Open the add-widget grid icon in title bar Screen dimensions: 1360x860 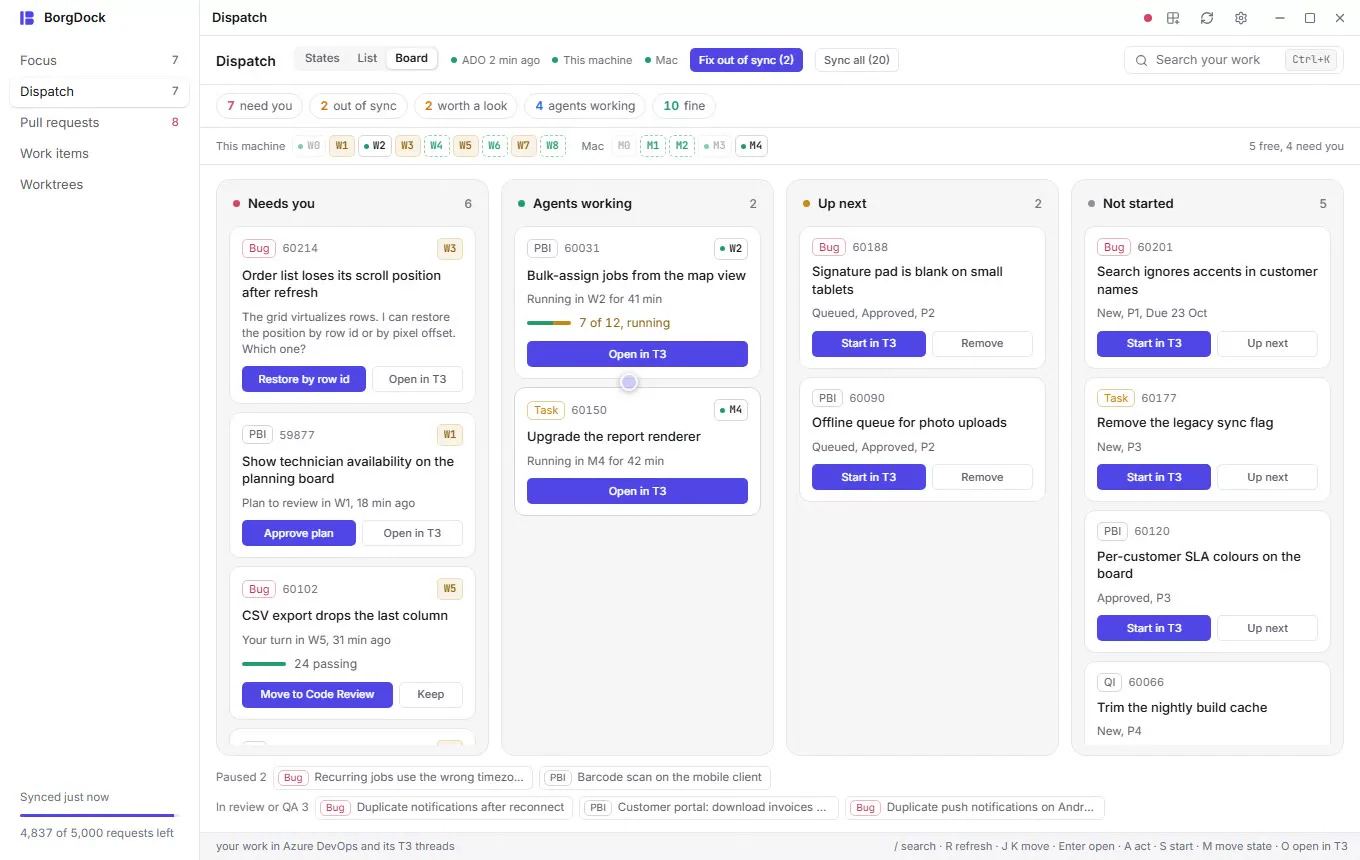[x=1174, y=18]
